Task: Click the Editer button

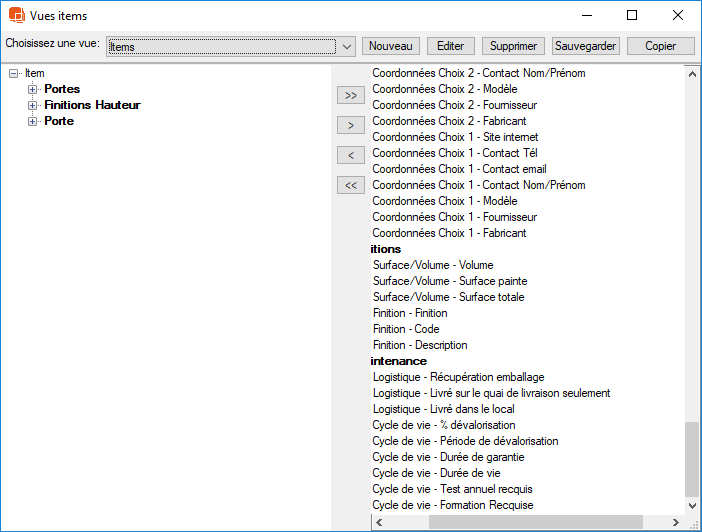Action: (x=450, y=46)
